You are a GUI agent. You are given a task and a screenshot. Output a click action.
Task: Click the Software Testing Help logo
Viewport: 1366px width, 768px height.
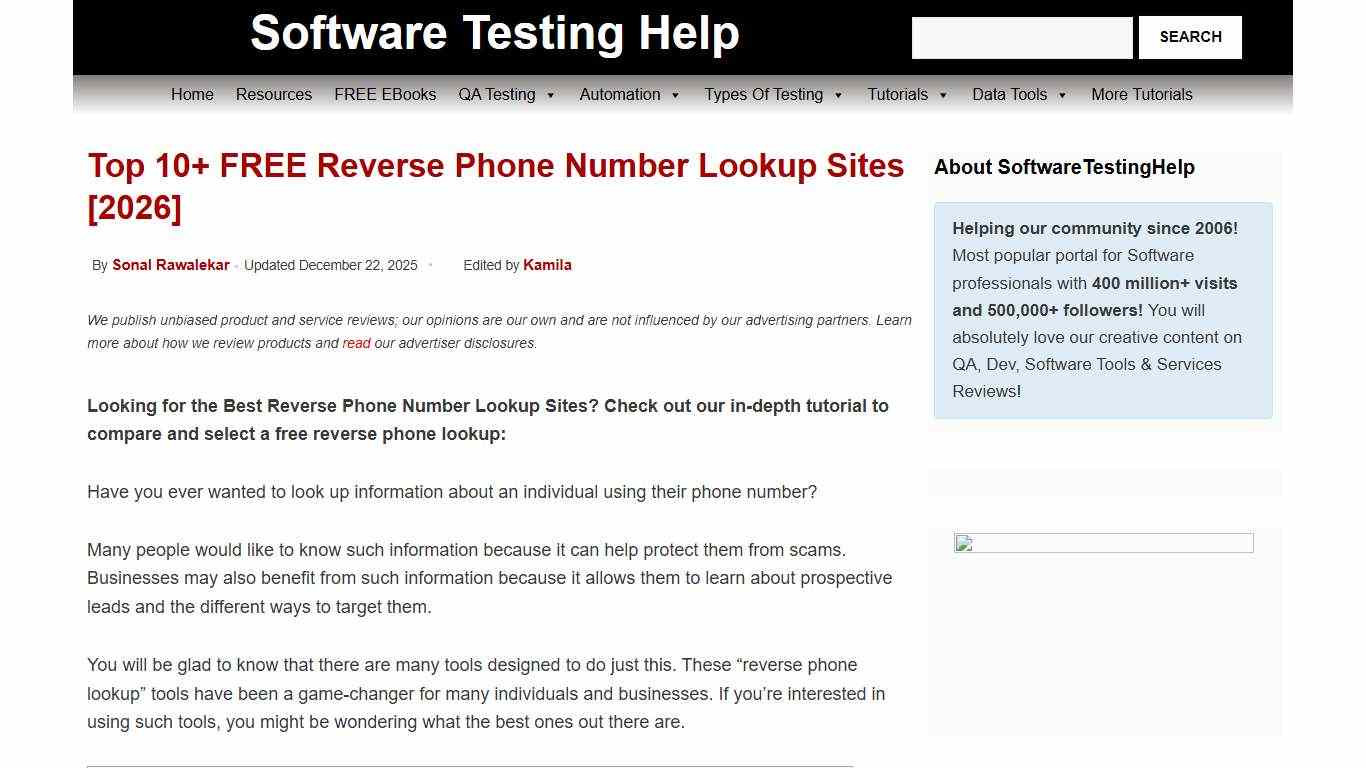496,33
